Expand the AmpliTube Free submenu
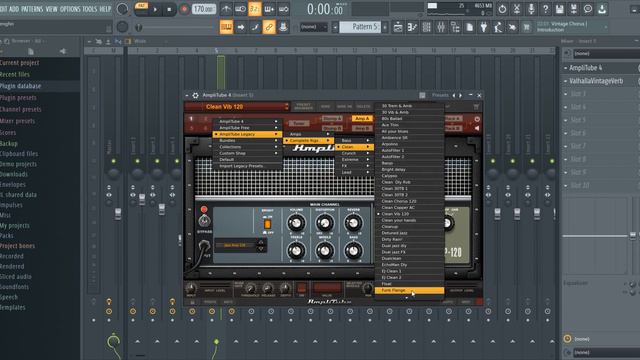This screenshot has width=640, height=360. 247,128
